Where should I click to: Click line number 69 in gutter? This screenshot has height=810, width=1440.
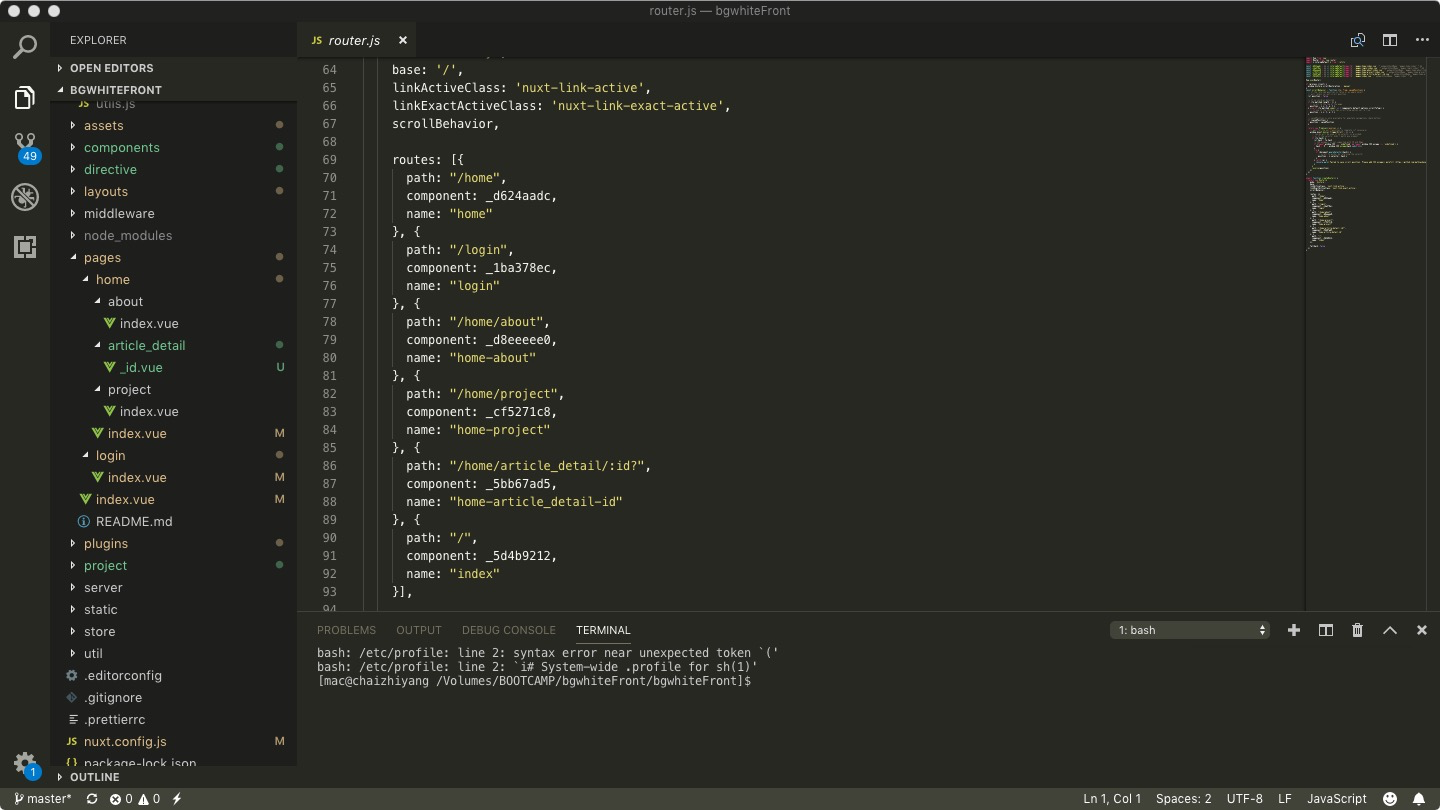point(329,160)
